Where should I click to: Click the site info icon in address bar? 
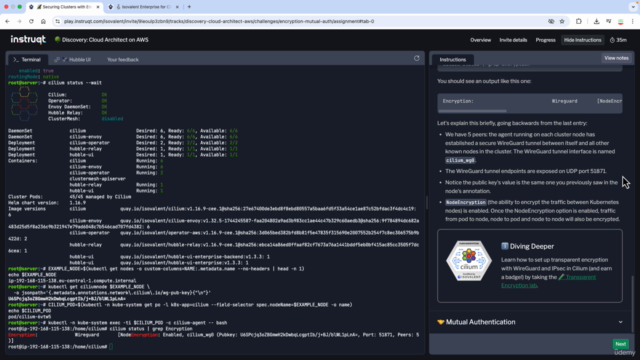click(x=58, y=21)
